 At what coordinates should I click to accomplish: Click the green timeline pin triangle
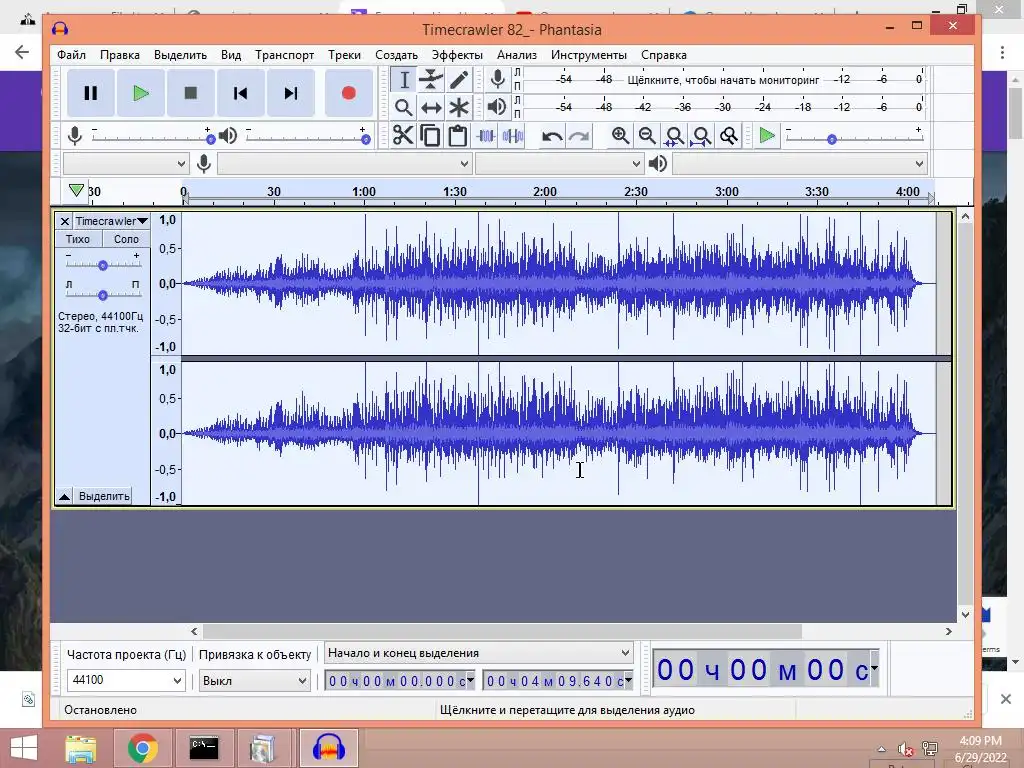76,190
